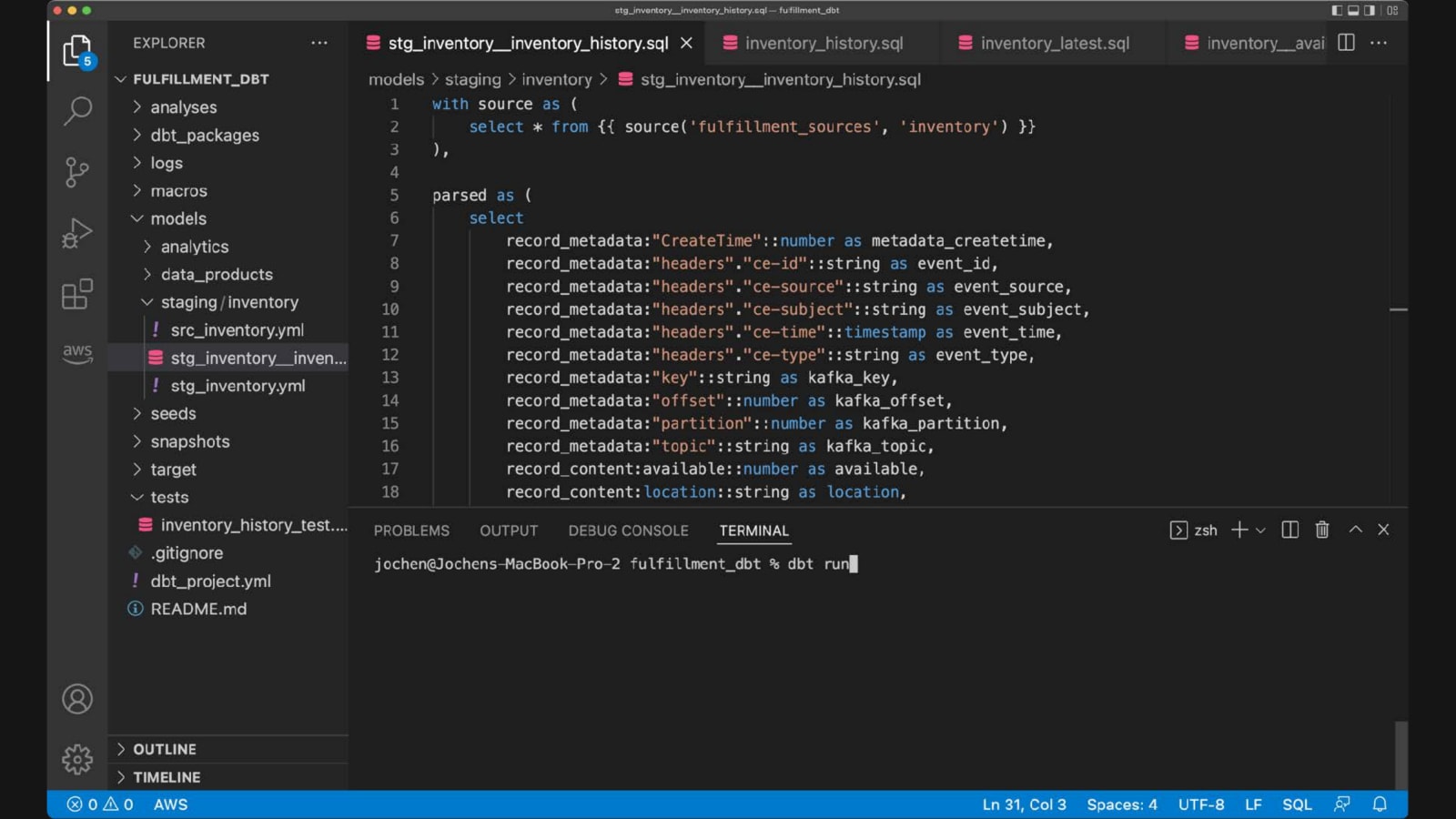Collapse the tests folder
Image resolution: width=1456 pixels, height=819 pixels.
pyautogui.click(x=227, y=497)
